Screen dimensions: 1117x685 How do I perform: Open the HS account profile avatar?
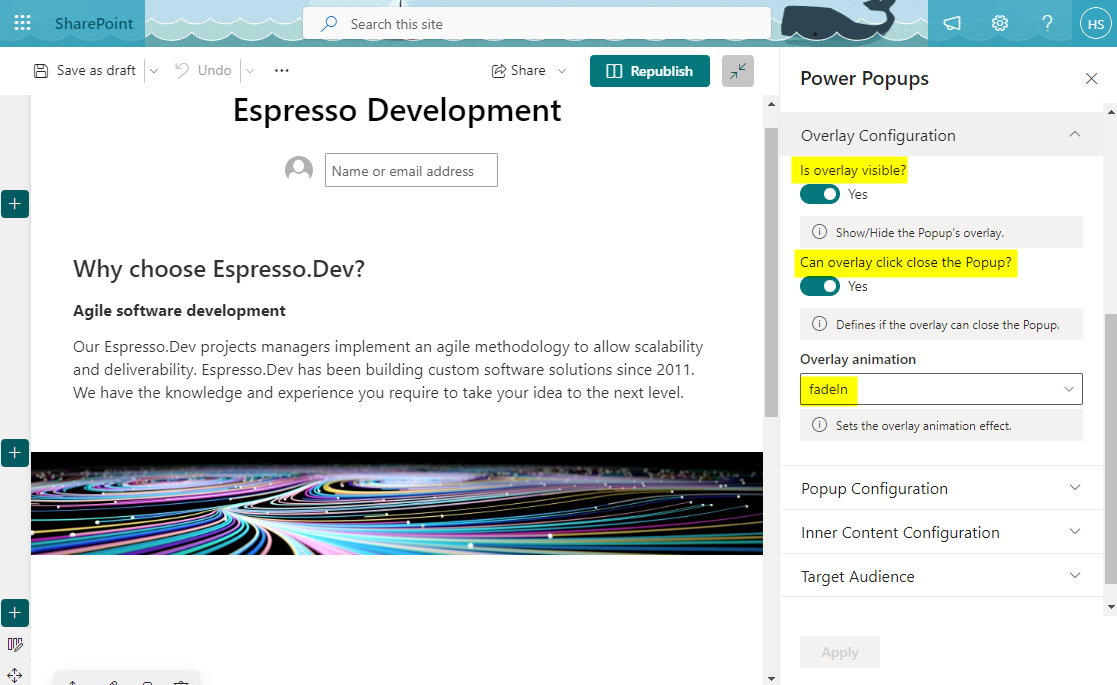click(1095, 23)
